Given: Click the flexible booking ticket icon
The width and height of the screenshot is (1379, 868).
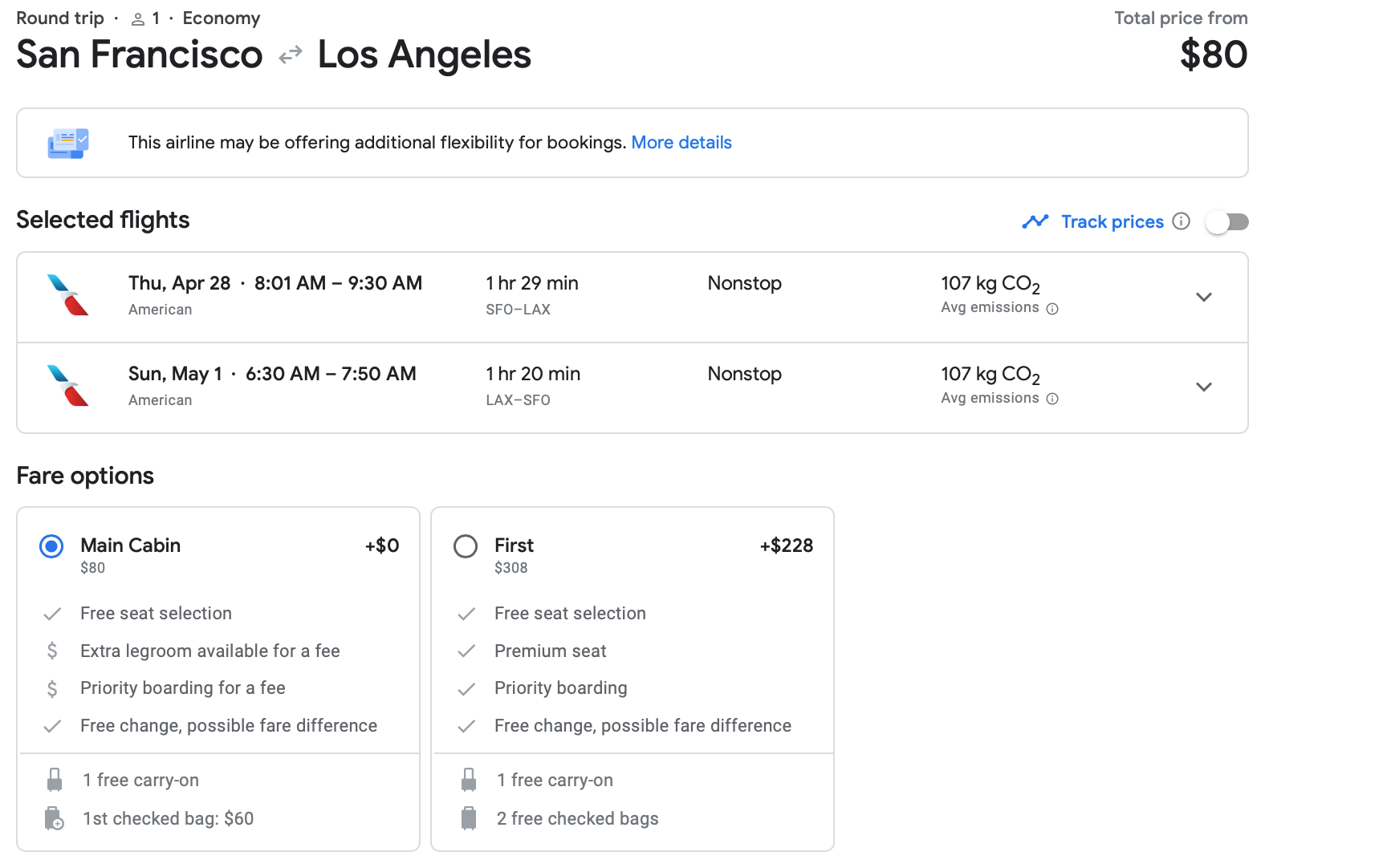Looking at the screenshot, I should (x=68, y=143).
